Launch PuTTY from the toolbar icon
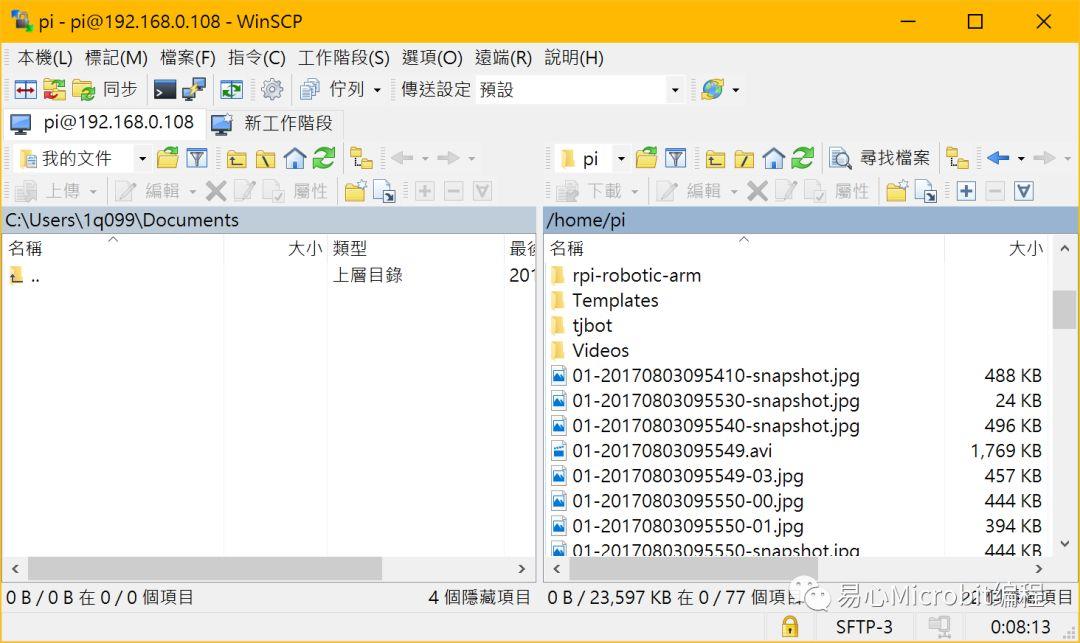Viewport: 1080px width, 643px height. (194, 89)
